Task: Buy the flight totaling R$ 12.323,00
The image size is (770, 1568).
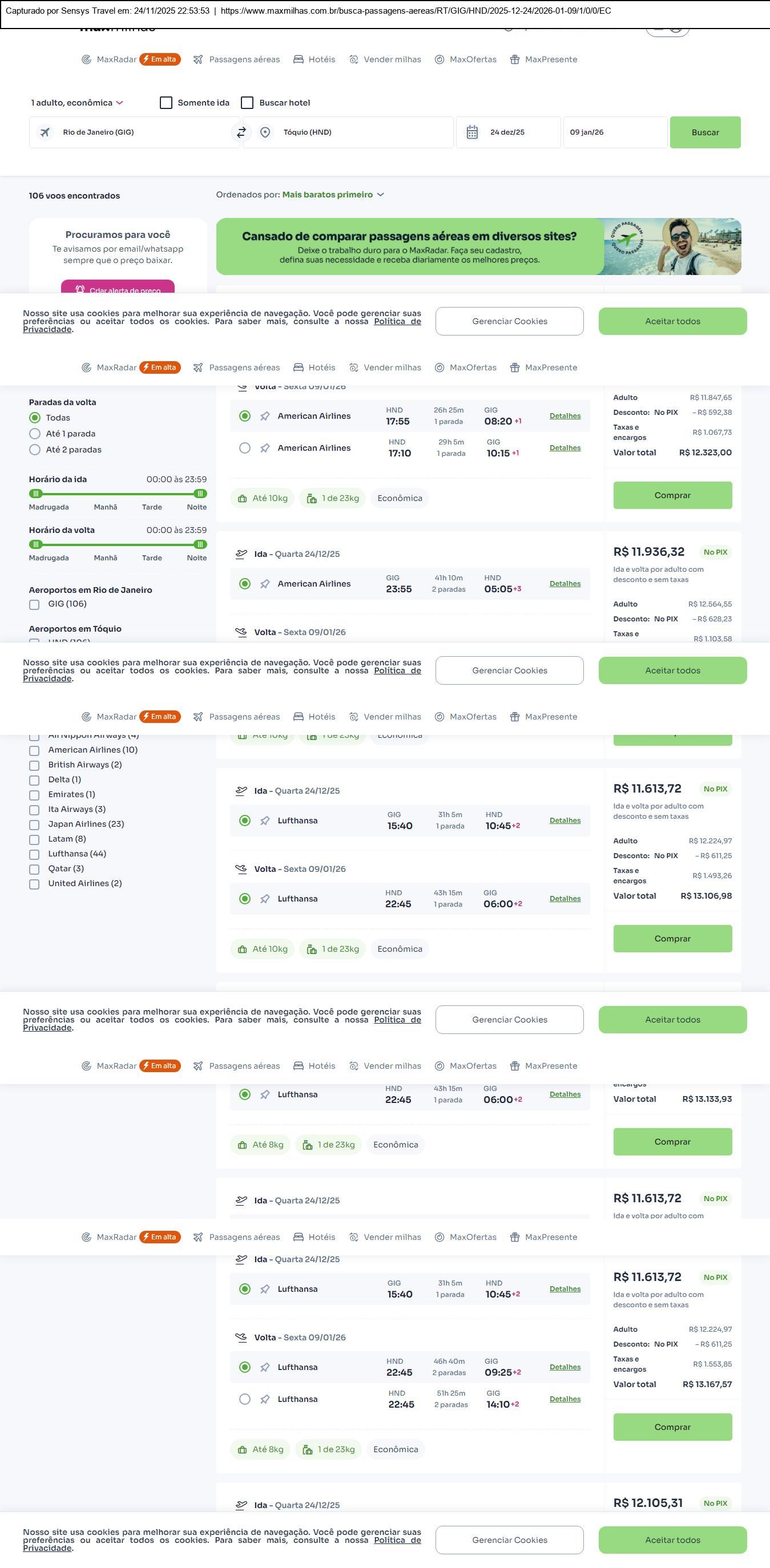Action: pyautogui.click(x=672, y=495)
